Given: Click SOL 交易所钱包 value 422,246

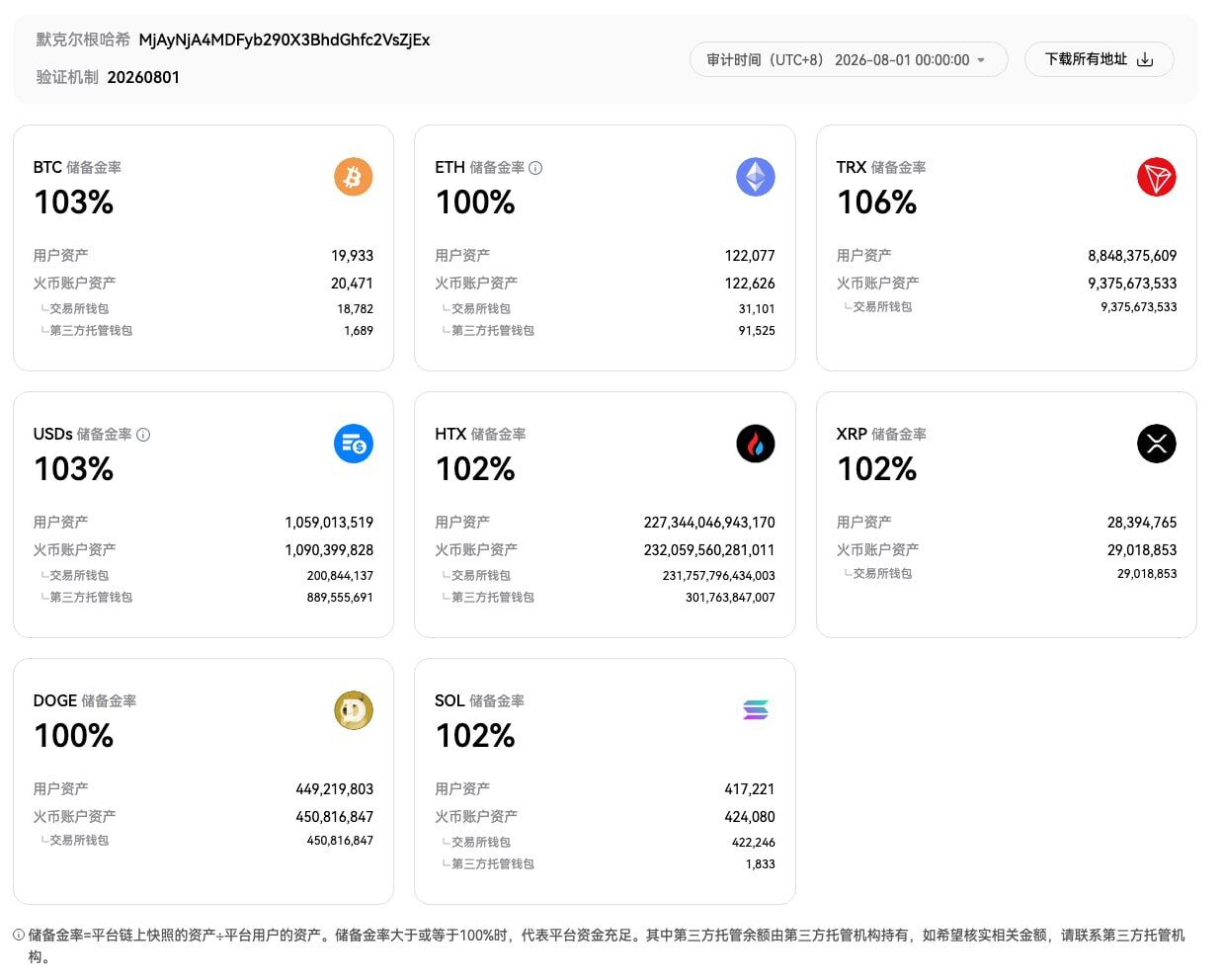Looking at the screenshot, I should (x=754, y=843).
